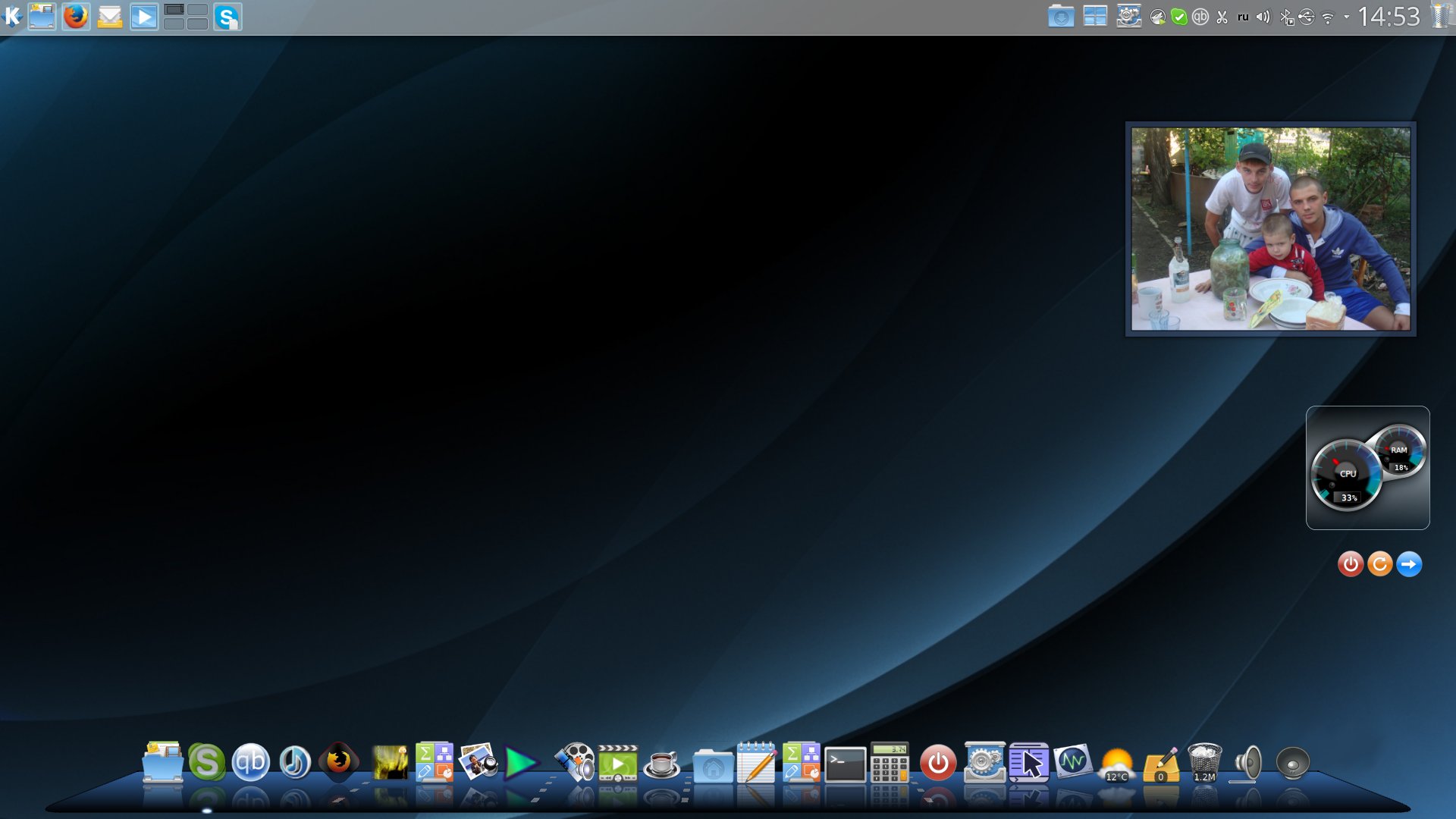1456x819 pixels.
Task: Click the orange restart button widget
Action: pyautogui.click(x=1379, y=564)
